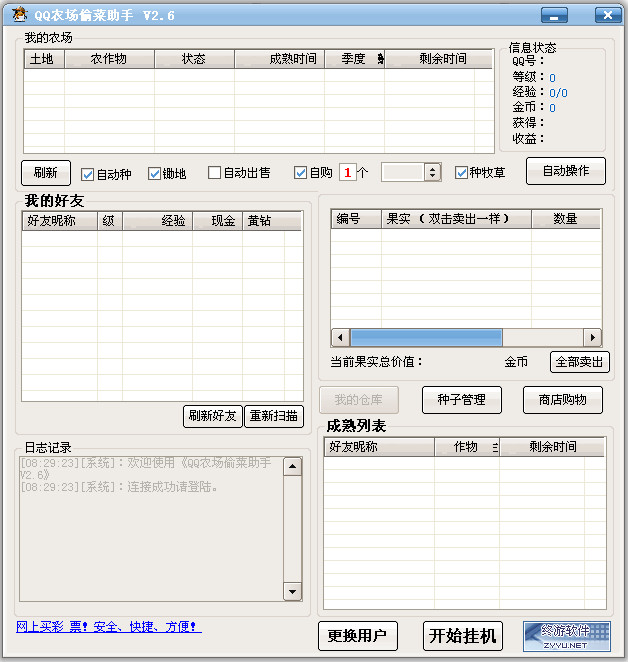Sort by the 农作物 column header
This screenshot has width=628, height=662.
pos(109,59)
